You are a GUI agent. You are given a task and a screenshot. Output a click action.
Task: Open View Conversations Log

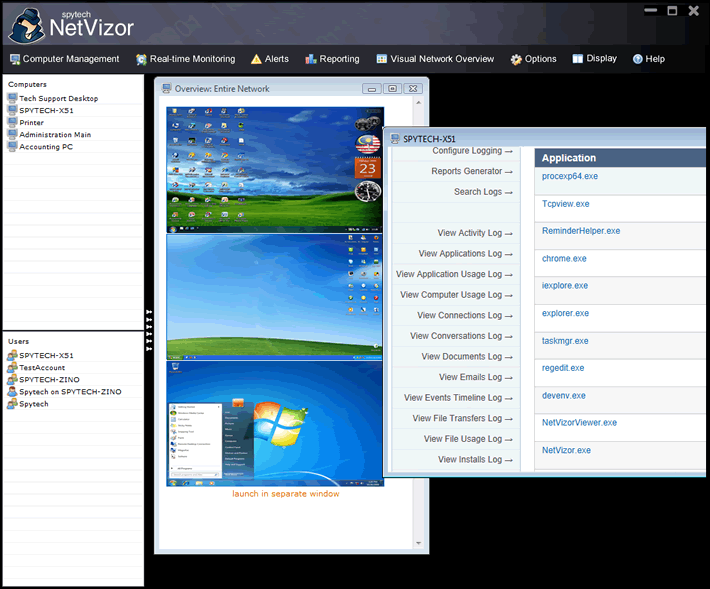[461, 336]
